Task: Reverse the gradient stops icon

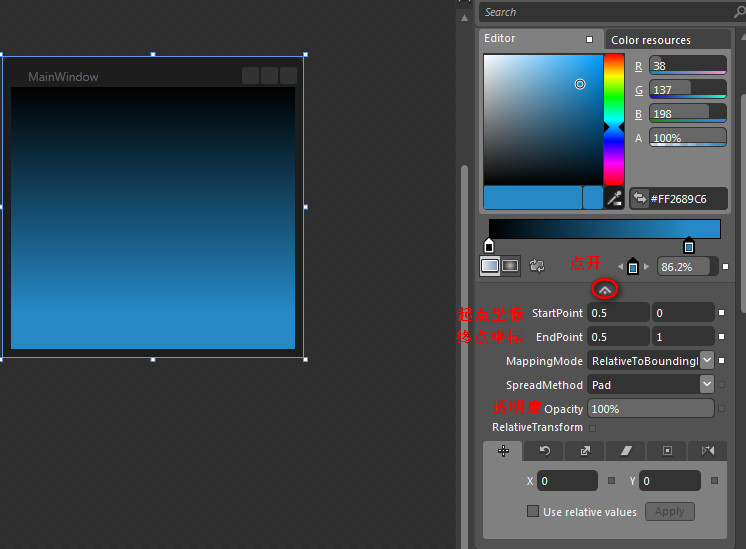Action: pos(537,265)
